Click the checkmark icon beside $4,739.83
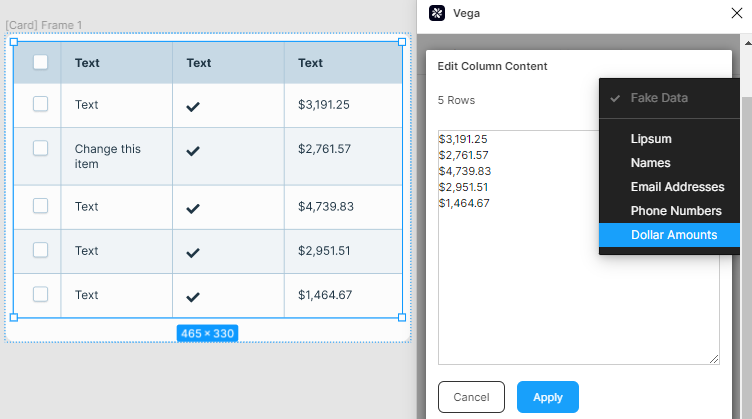Viewport: 752px width, 419px height. click(x=193, y=209)
